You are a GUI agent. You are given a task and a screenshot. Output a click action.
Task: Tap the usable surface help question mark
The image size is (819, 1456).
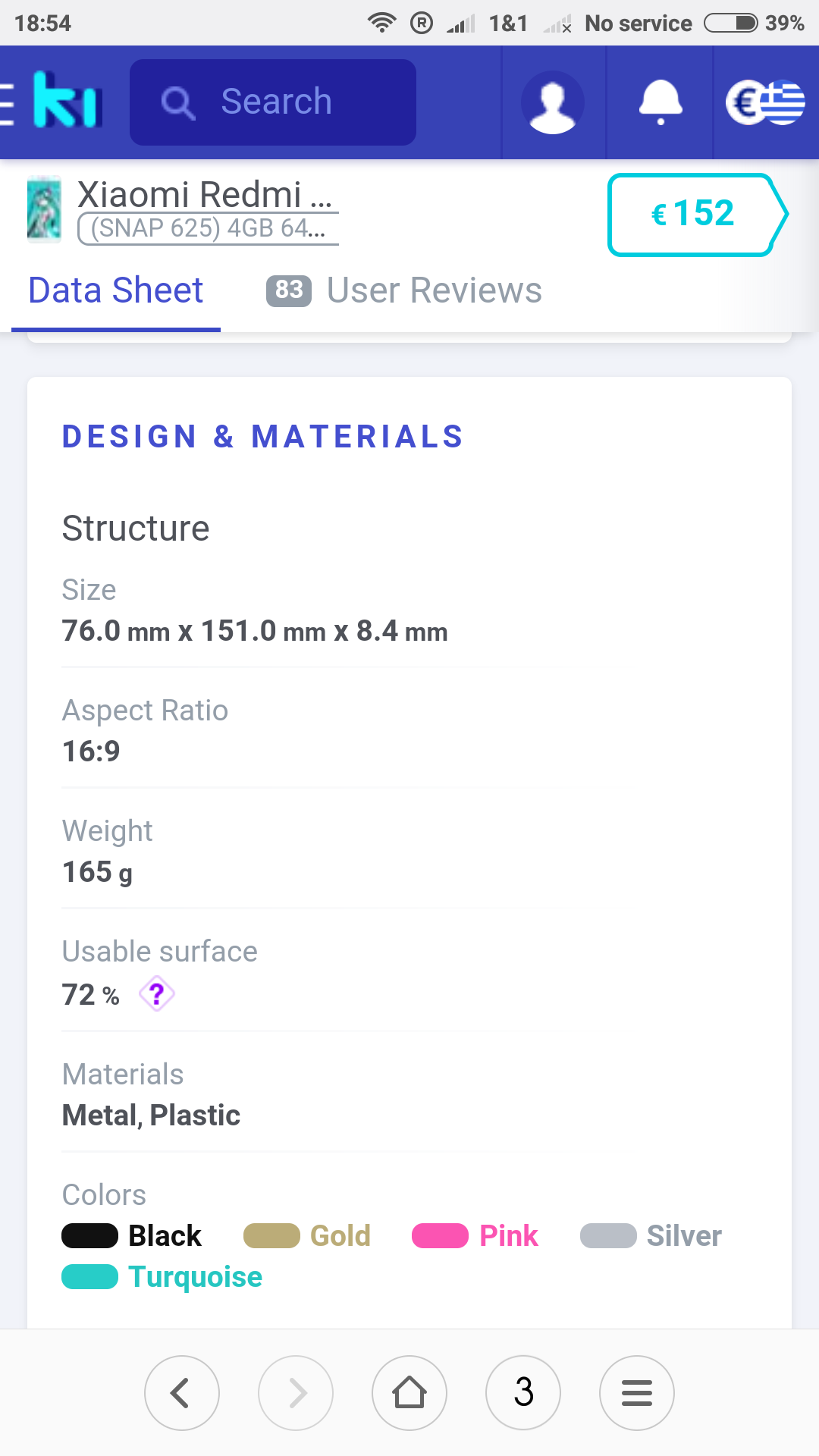click(x=157, y=994)
